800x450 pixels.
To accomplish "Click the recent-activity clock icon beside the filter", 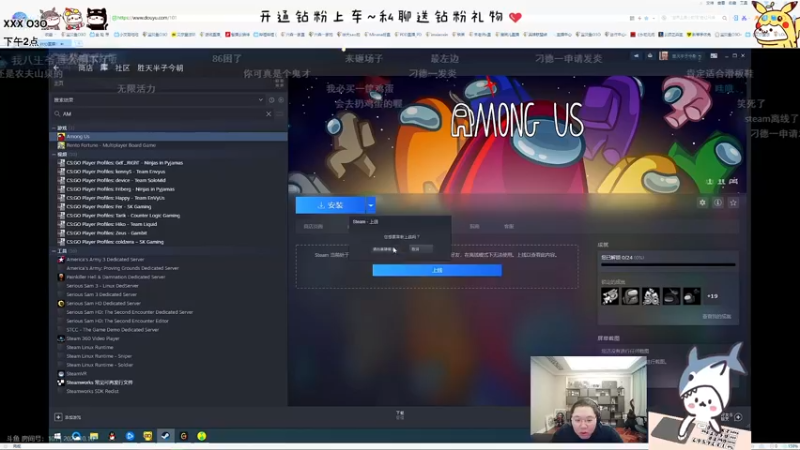I will coord(271,100).
